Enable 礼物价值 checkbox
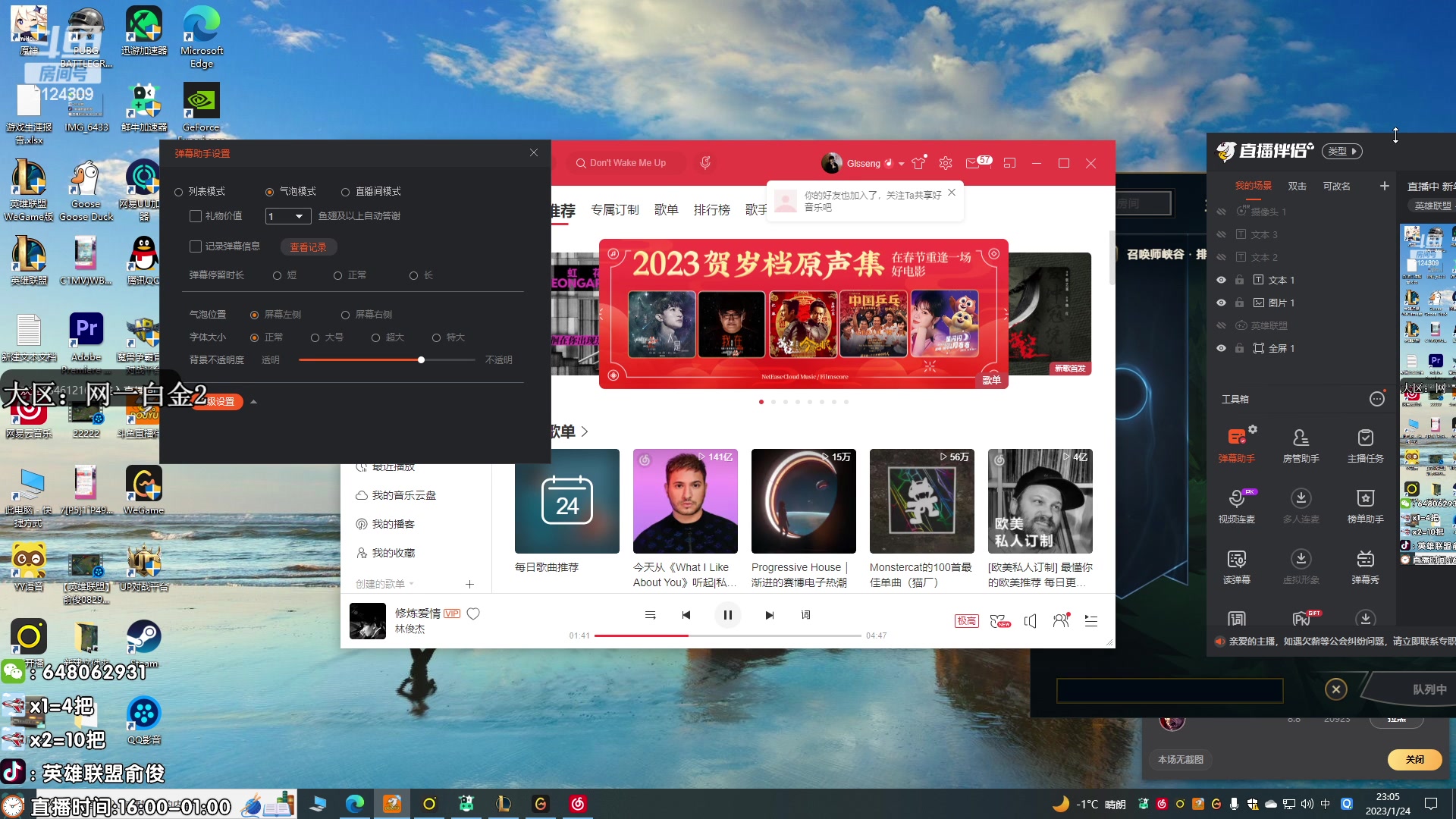The height and width of the screenshot is (819, 1456). click(x=196, y=216)
